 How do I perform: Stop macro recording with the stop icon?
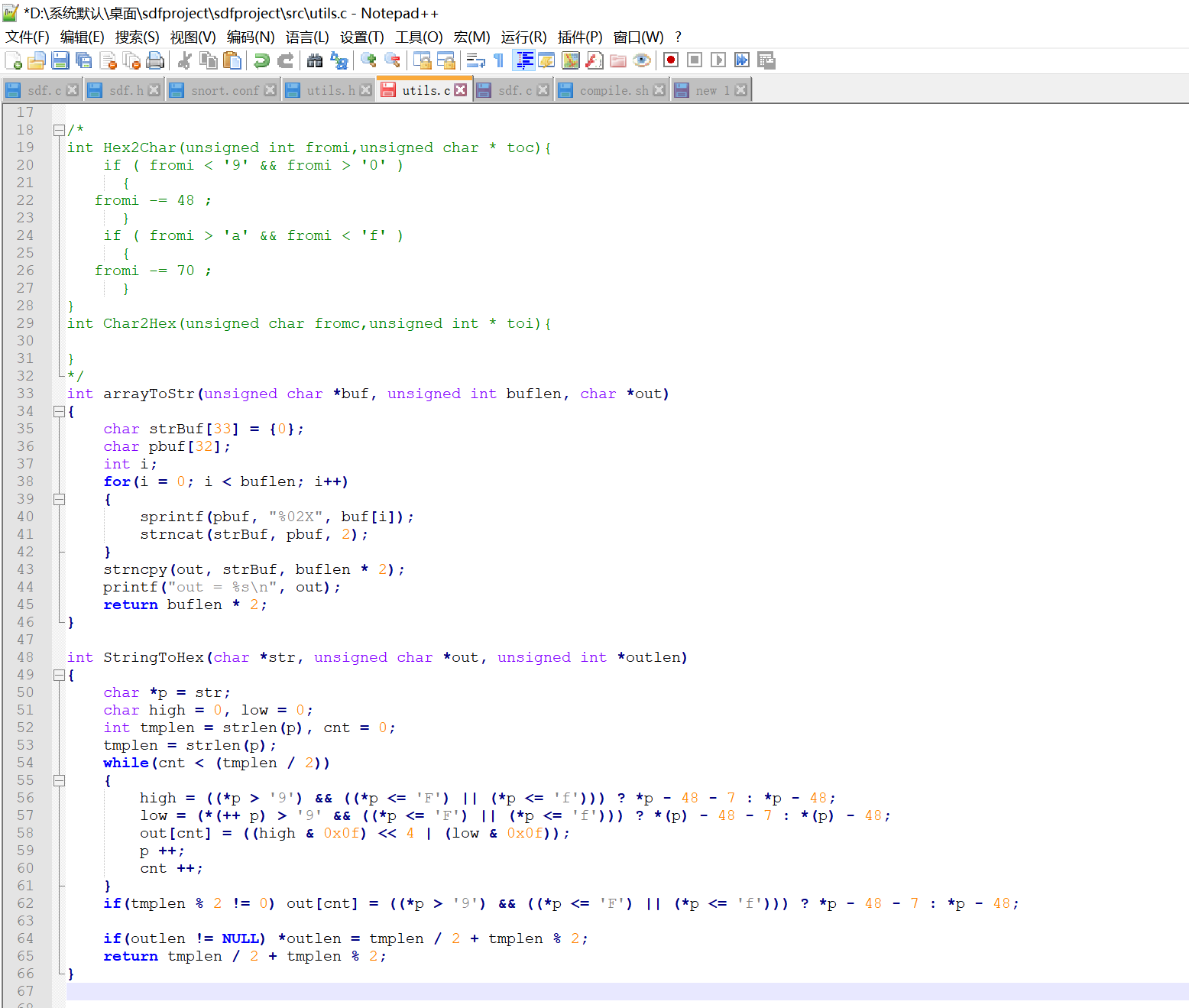(x=695, y=60)
